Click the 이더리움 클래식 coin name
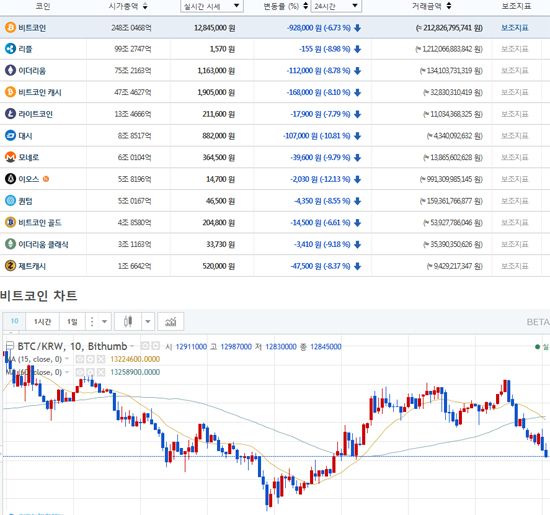The image size is (550, 515). click(x=43, y=245)
